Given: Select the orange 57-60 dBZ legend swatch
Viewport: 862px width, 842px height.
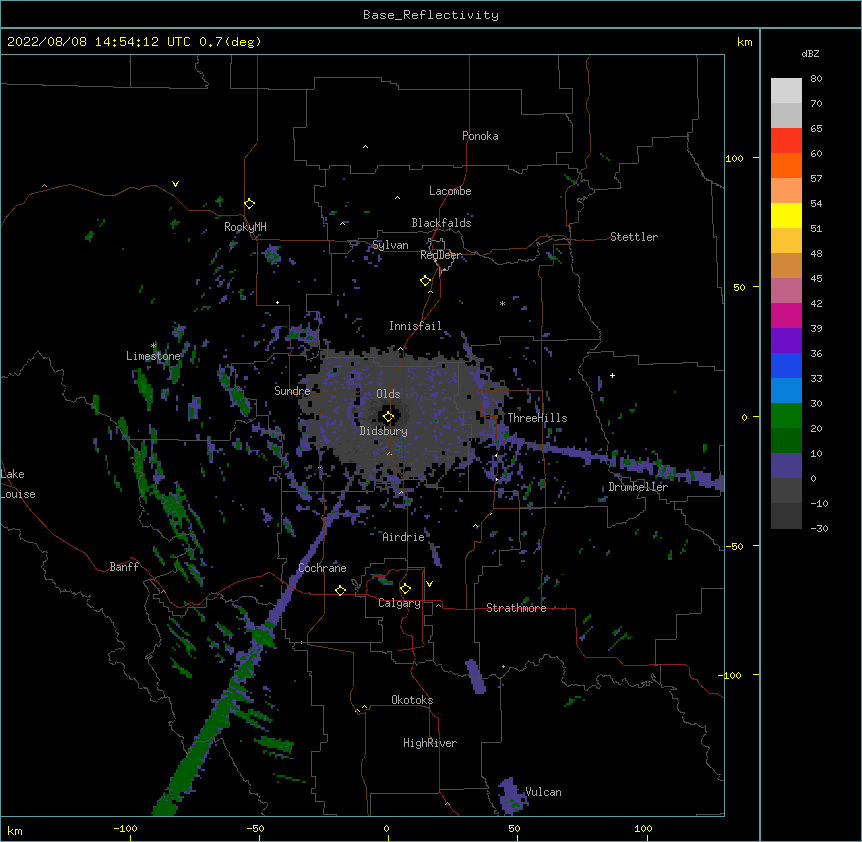Looking at the screenshot, I should coord(786,165).
